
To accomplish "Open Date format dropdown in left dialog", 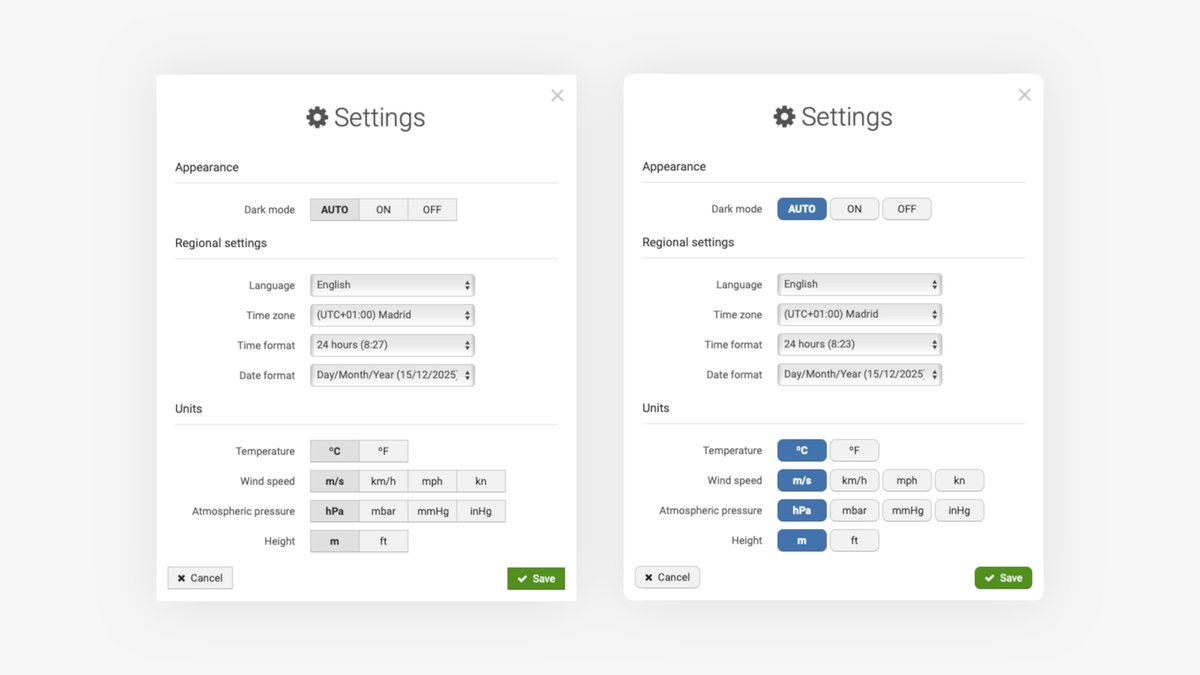I will (x=392, y=375).
